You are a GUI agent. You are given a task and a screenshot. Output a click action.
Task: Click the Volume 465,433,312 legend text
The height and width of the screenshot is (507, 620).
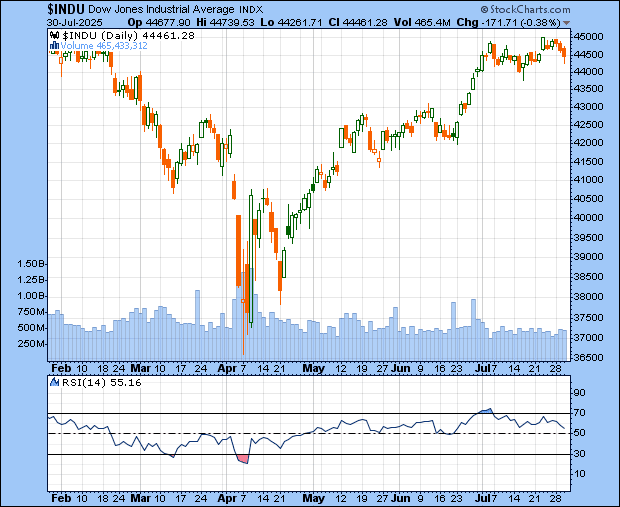point(104,46)
